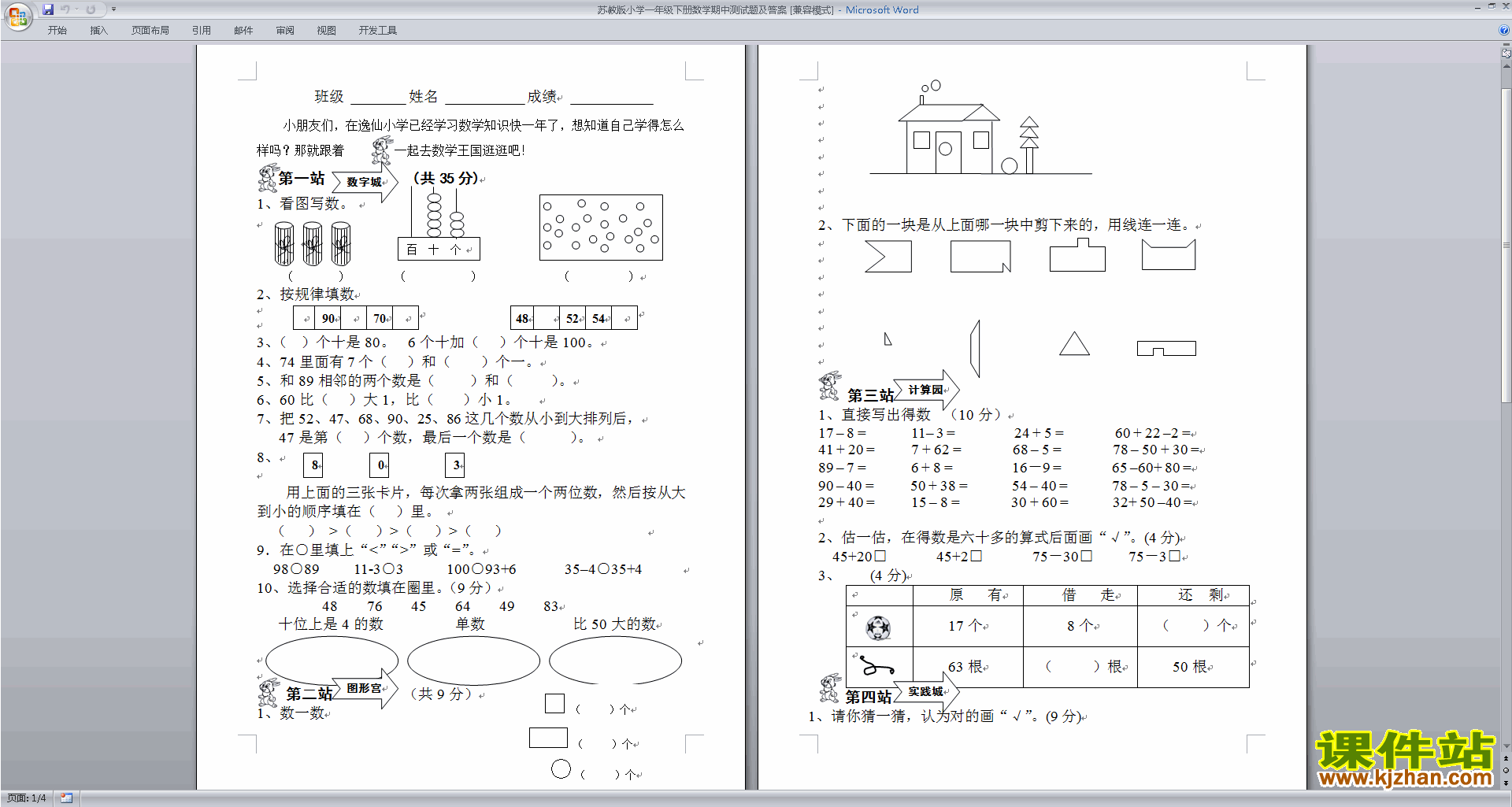Click the 页面: 1/4 status bar indicator
The image size is (1512, 807).
(x=27, y=798)
